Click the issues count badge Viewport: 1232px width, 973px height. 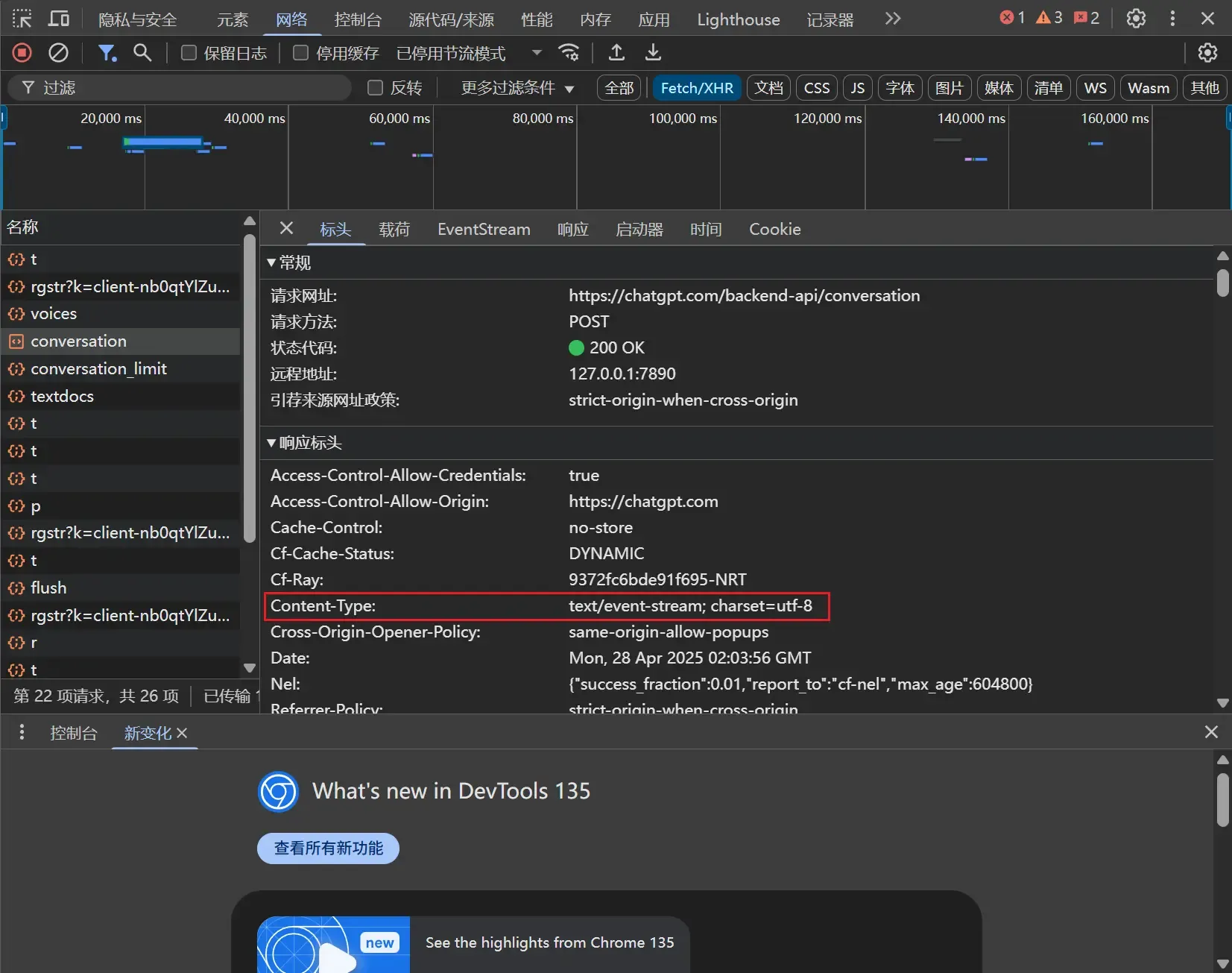tap(1087, 18)
